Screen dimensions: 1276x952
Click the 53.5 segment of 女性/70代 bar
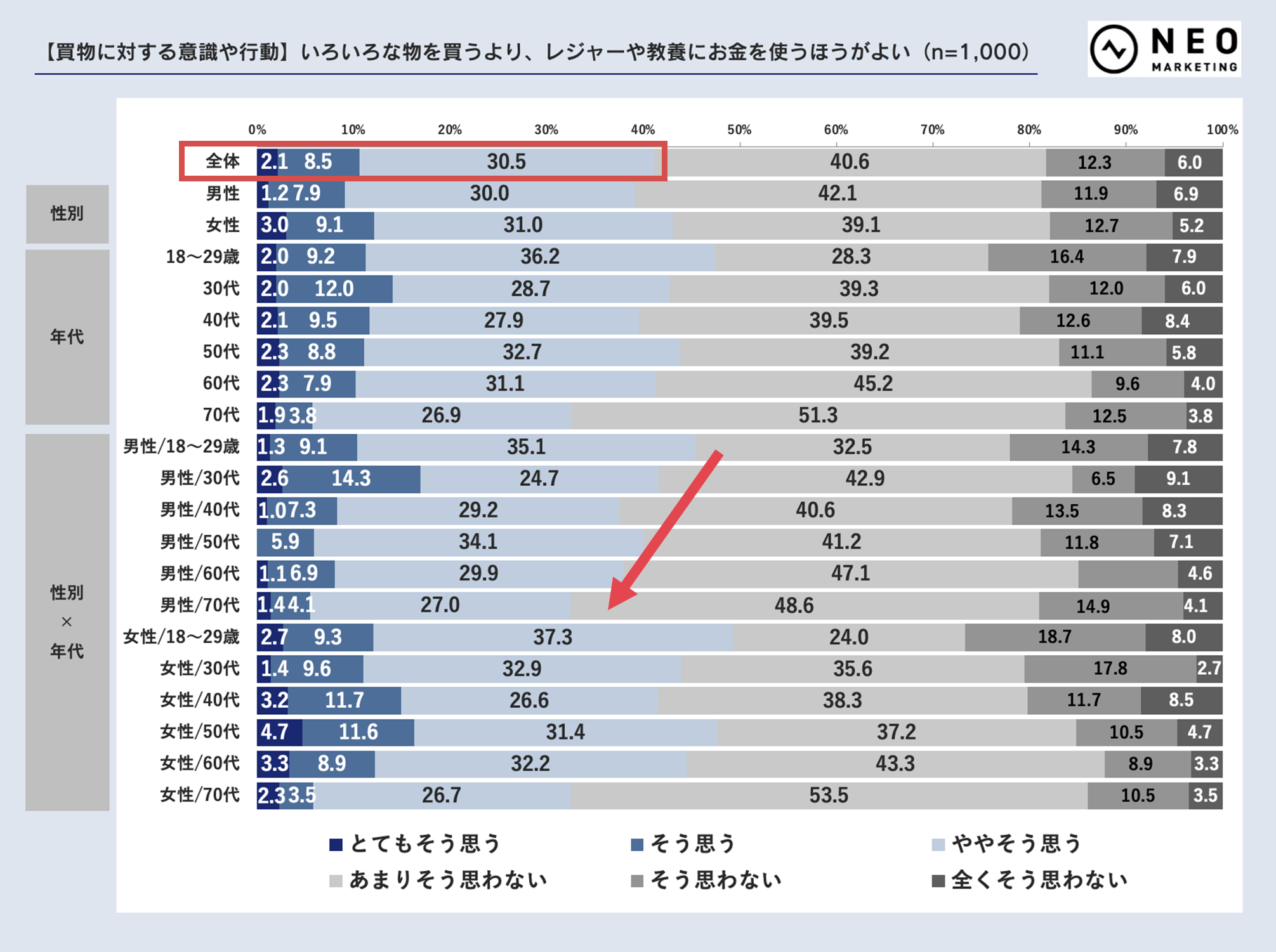click(828, 795)
